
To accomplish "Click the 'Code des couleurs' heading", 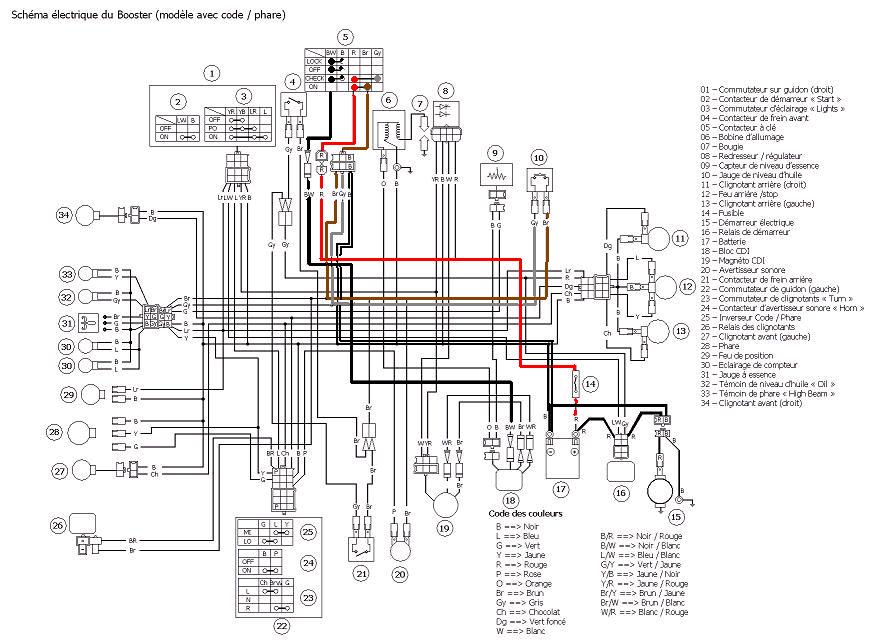I will pyautogui.click(x=525, y=514).
